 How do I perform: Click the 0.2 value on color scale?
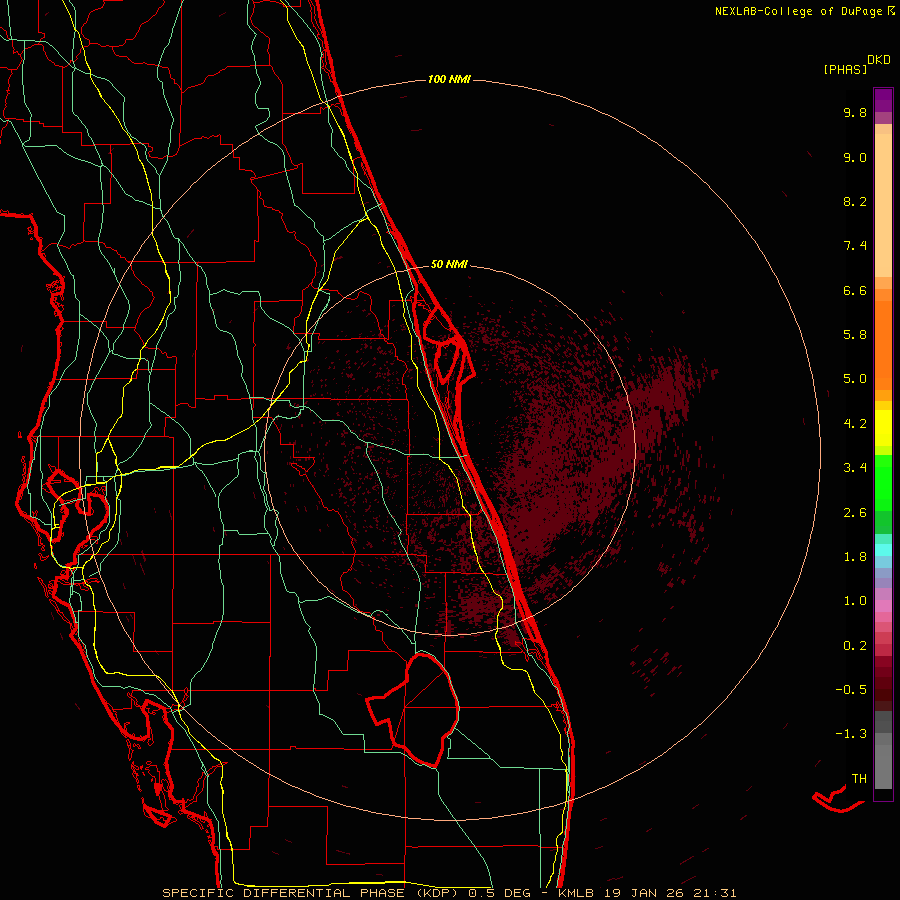pos(855,646)
